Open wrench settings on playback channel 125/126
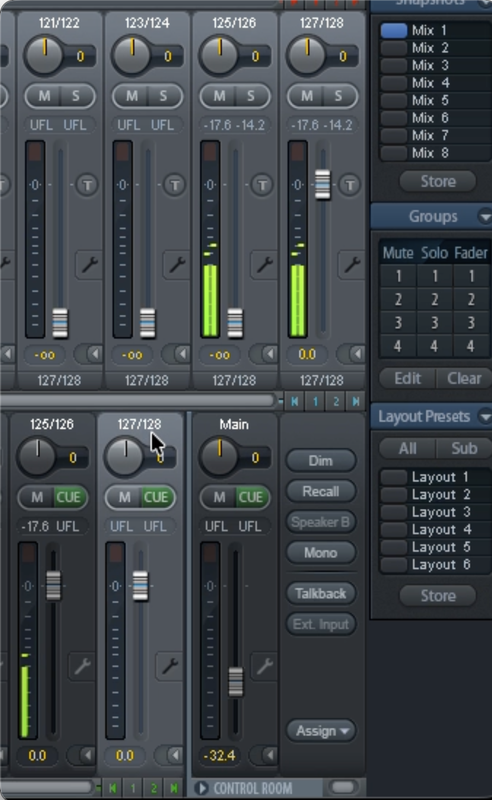The width and height of the screenshot is (492, 800). pos(264,264)
